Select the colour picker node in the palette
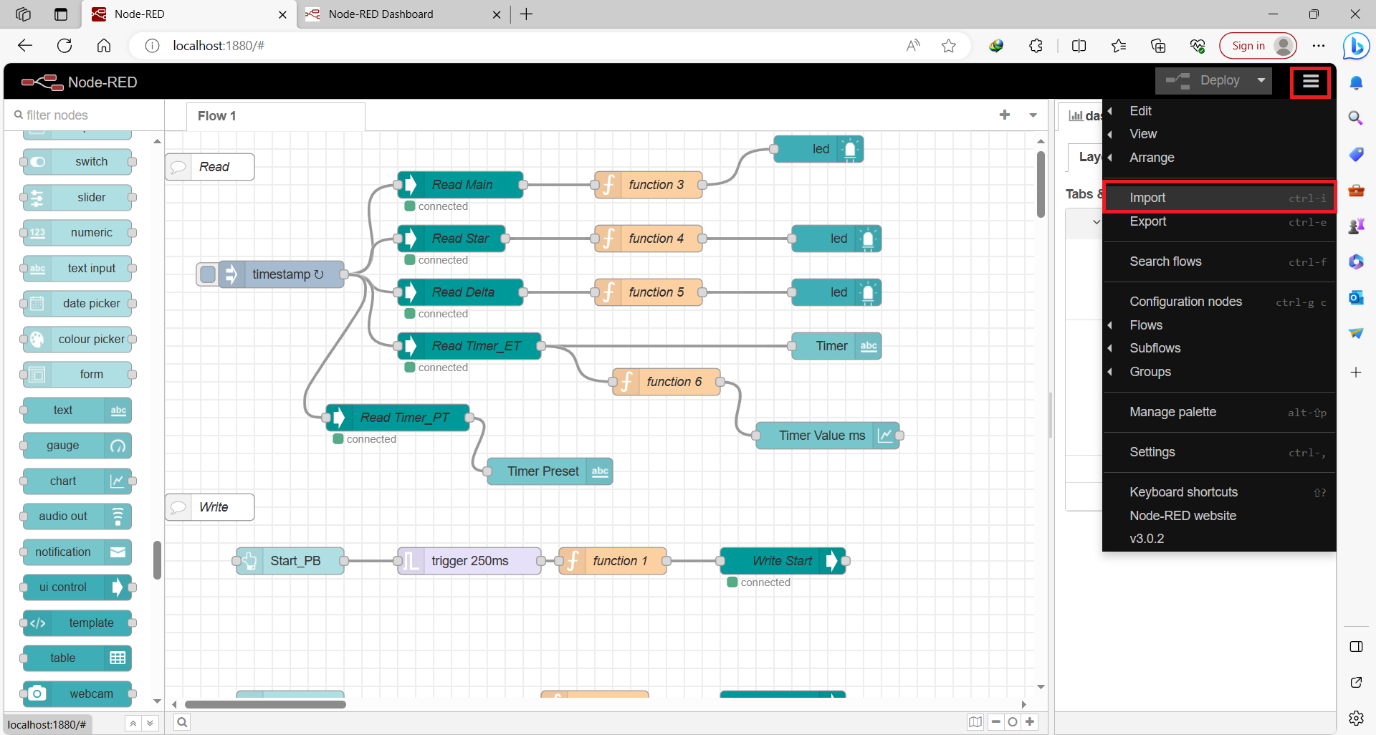This screenshot has width=1376, height=735. [x=76, y=339]
